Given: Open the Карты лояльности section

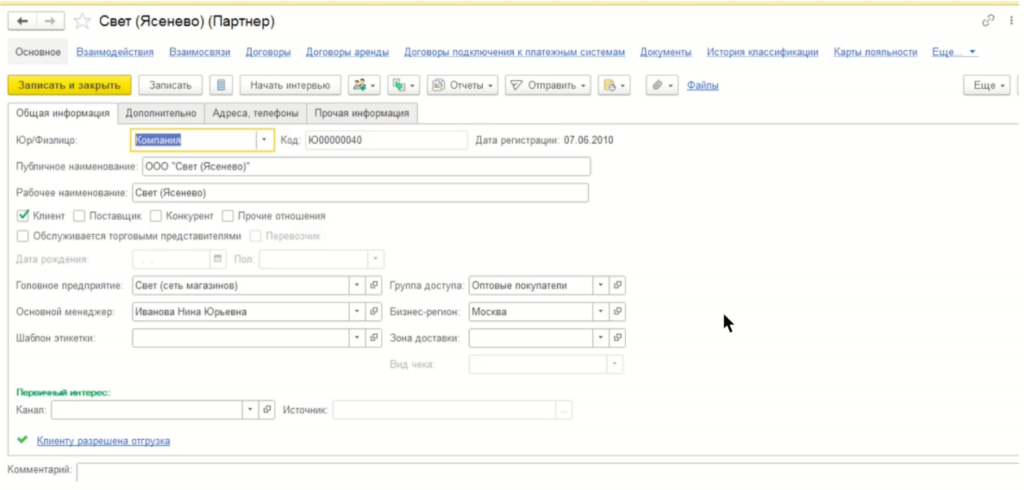Looking at the screenshot, I should (875, 52).
